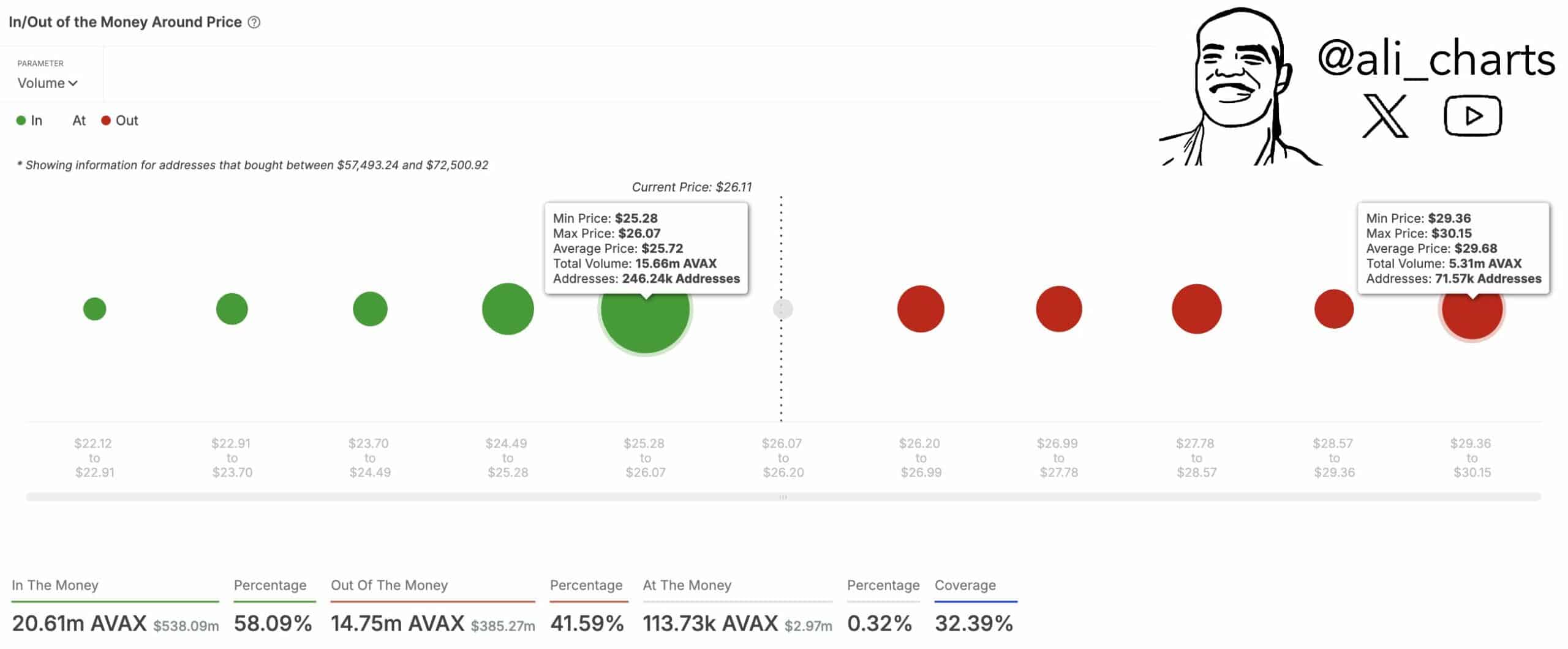Select the $24.49 to $25.28 green bubble
This screenshot has height=649, width=1568.
click(508, 309)
